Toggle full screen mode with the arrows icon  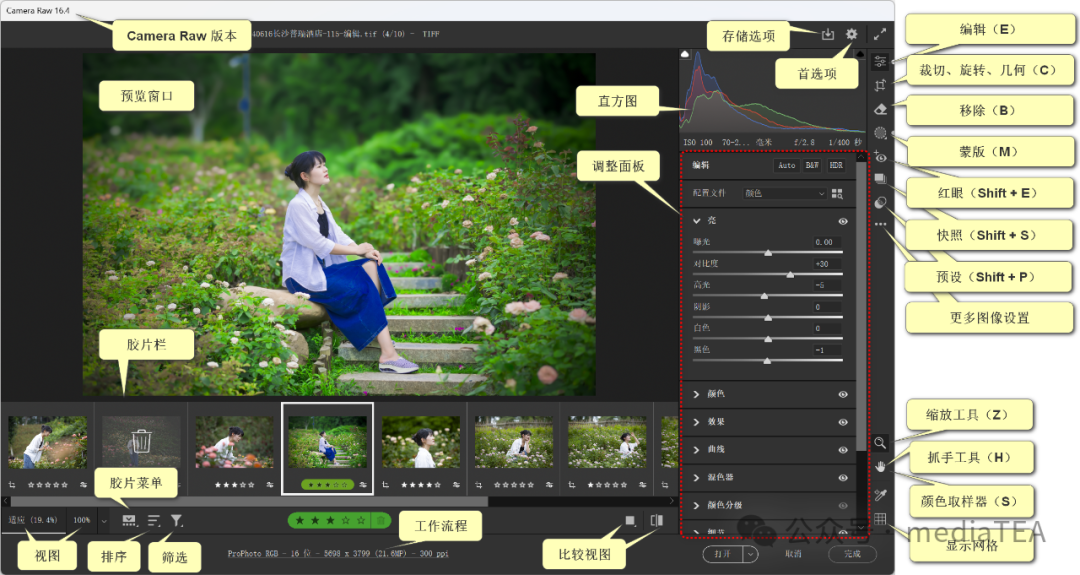pos(880,34)
